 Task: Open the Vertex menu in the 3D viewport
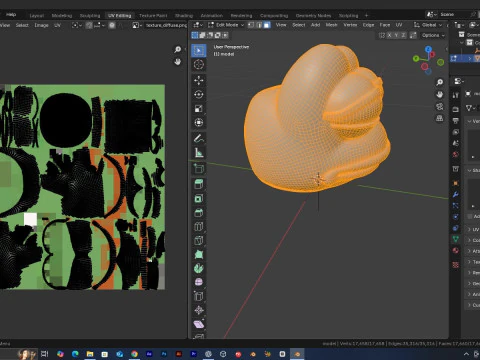point(350,25)
